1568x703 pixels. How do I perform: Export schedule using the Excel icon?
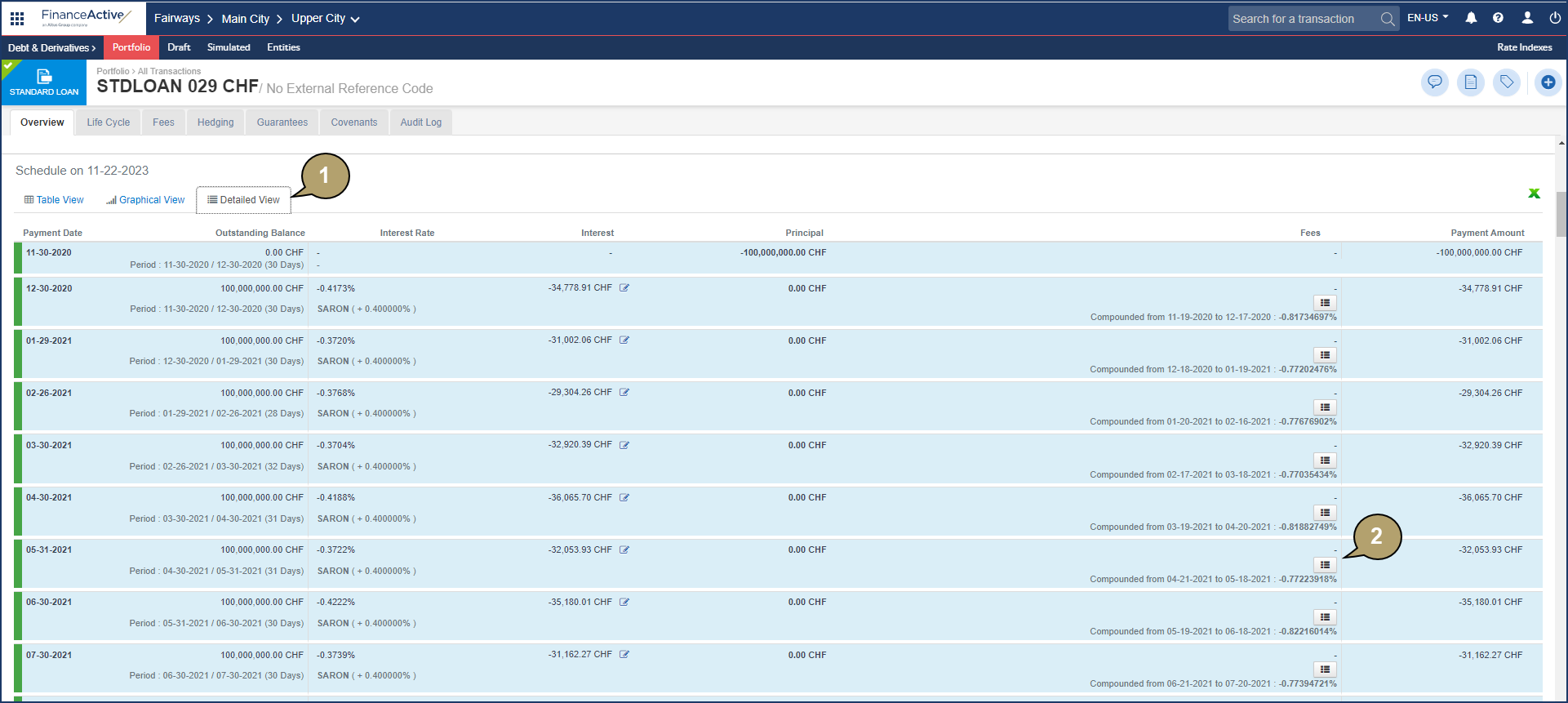click(x=1534, y=194)
